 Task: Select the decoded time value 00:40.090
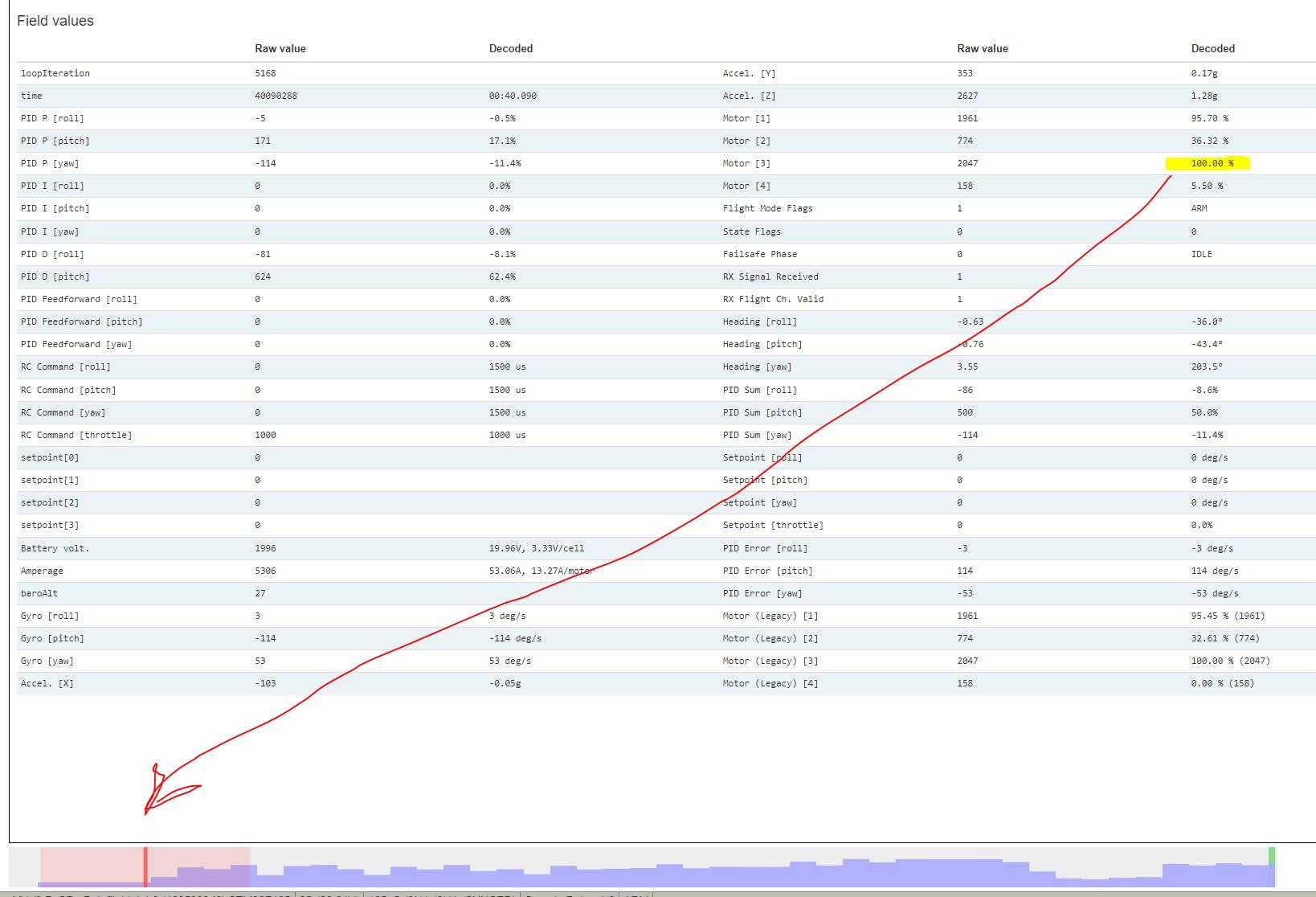pyautogui.click(x=513, y=96)
